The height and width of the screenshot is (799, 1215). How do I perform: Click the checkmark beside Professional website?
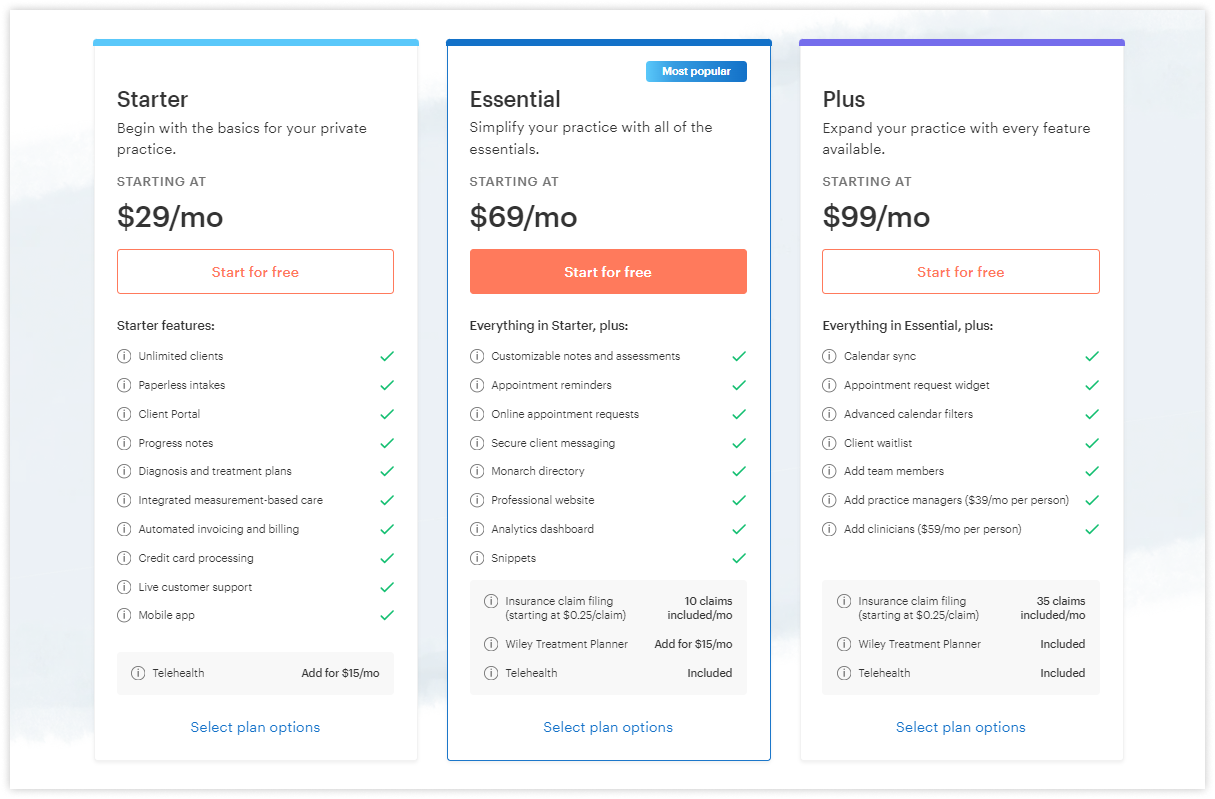point(739,500)
